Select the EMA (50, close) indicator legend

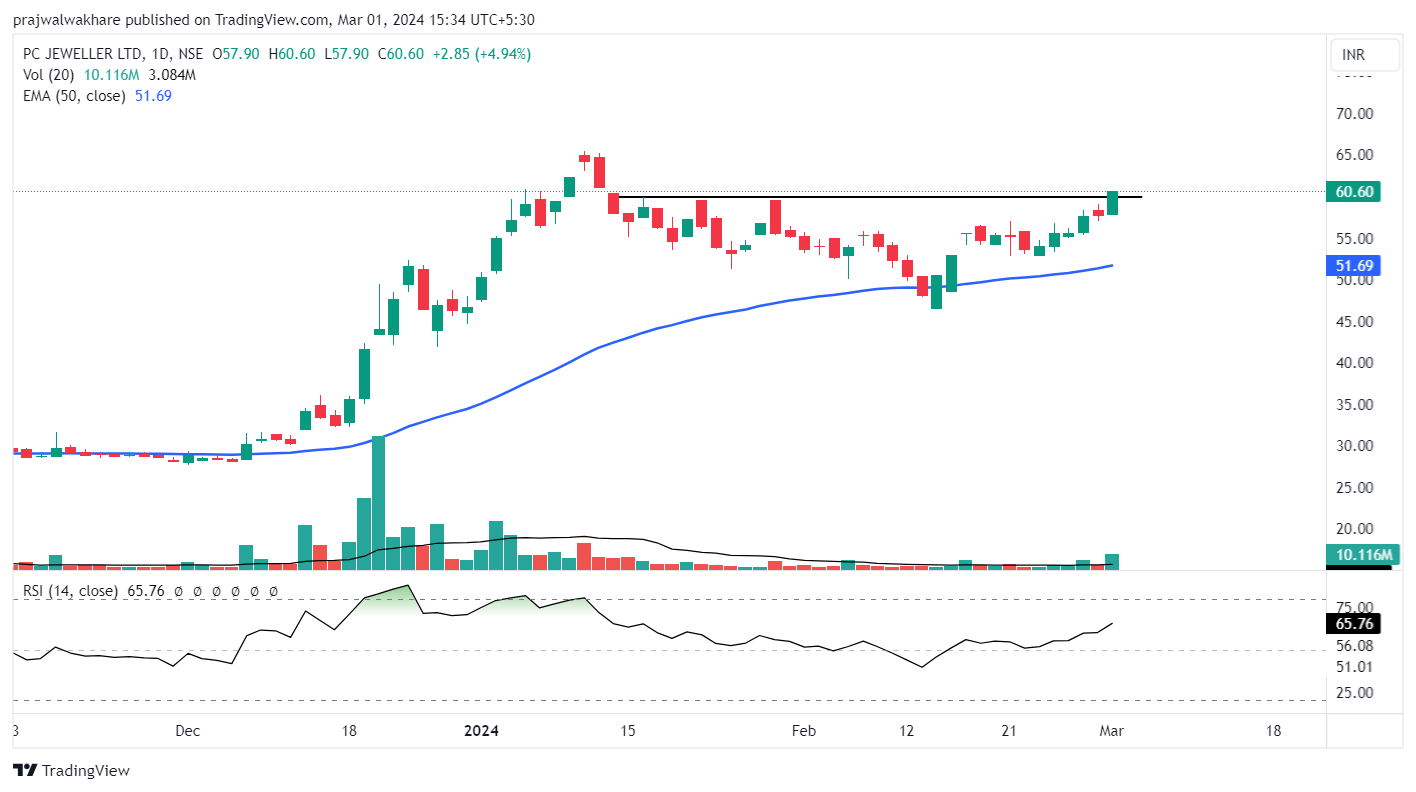pyautogui.click(x=75, y=96)
